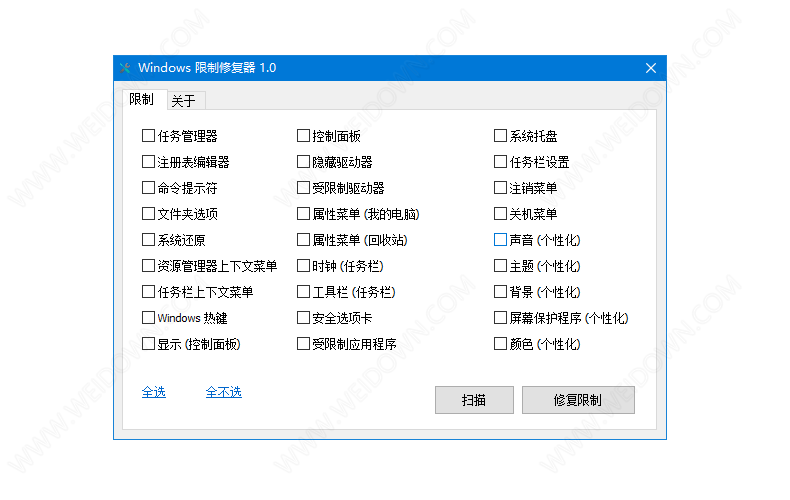790x500 pixels.
Task: Check 属性菜单 (回收站) checkbox
Action: [303, 240]
